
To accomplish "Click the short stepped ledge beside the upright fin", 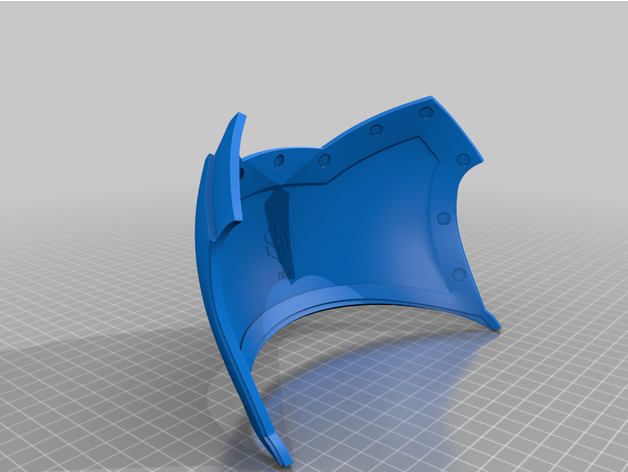I will [212, 198].
